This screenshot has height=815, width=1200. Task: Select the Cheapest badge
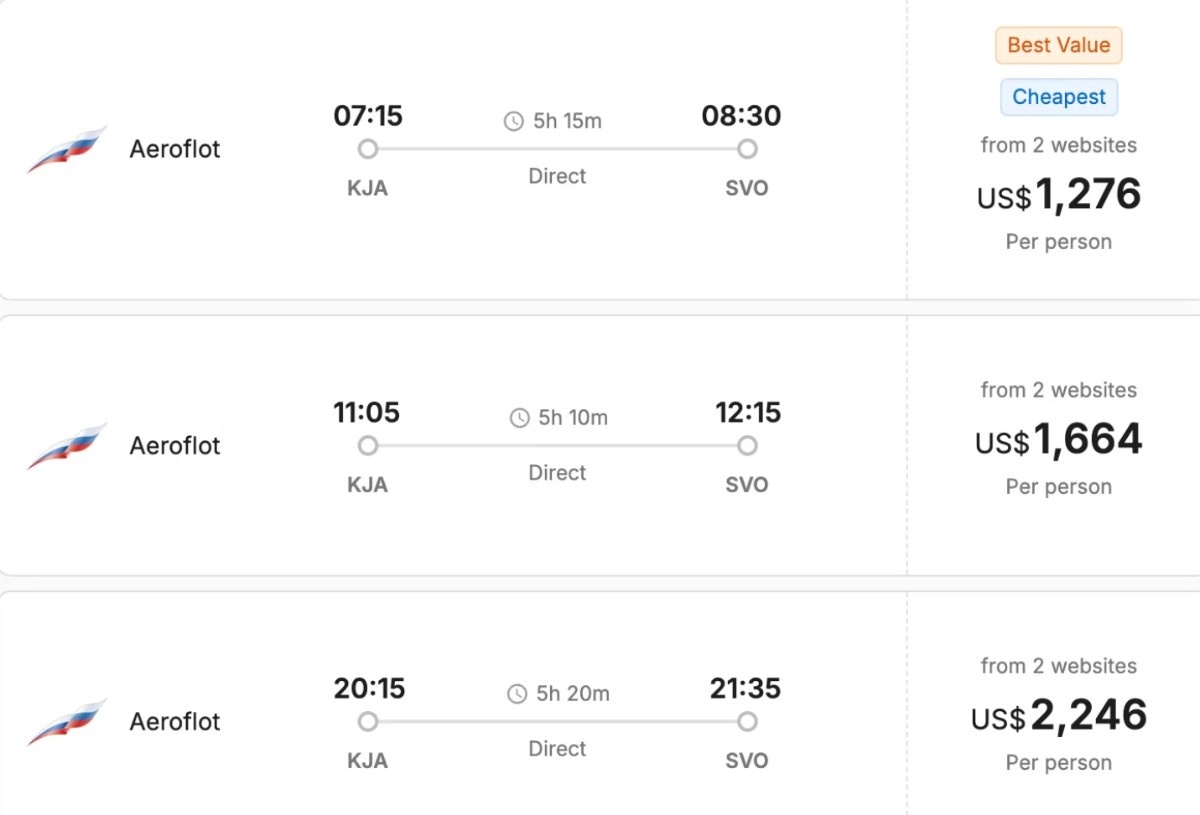click(x=1059, y=97)
